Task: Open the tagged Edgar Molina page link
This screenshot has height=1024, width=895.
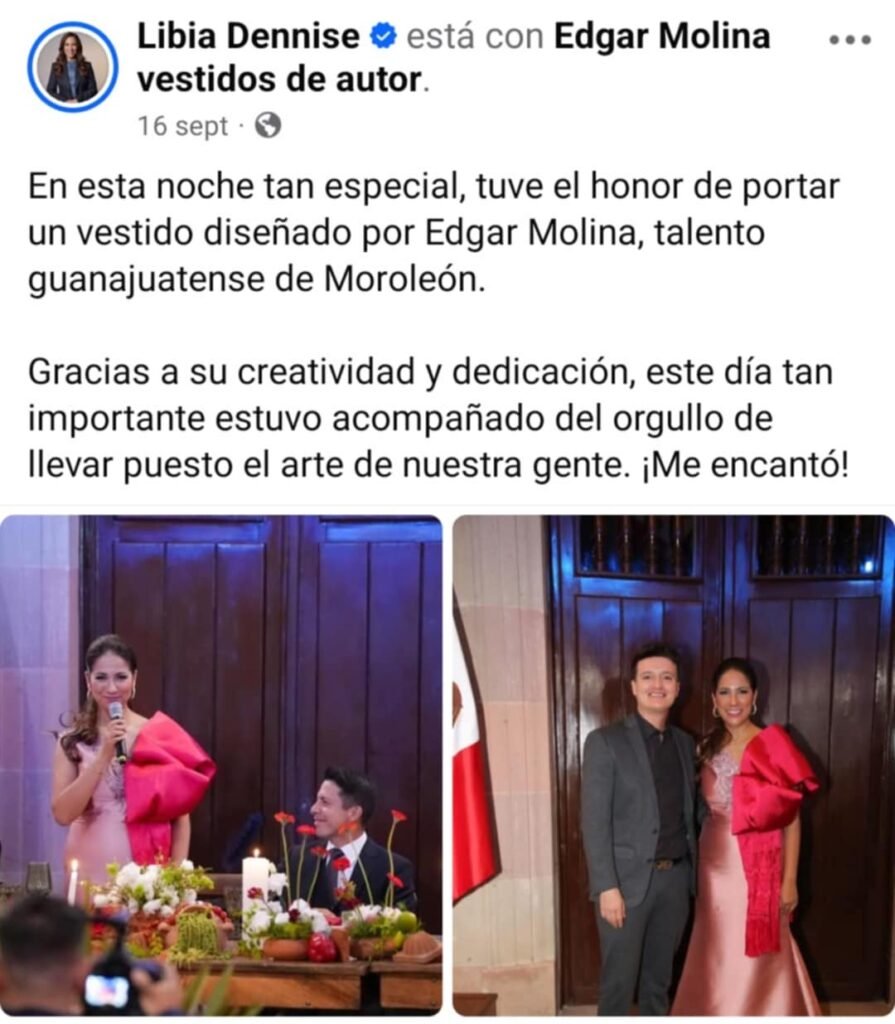Action: (662, 36)
